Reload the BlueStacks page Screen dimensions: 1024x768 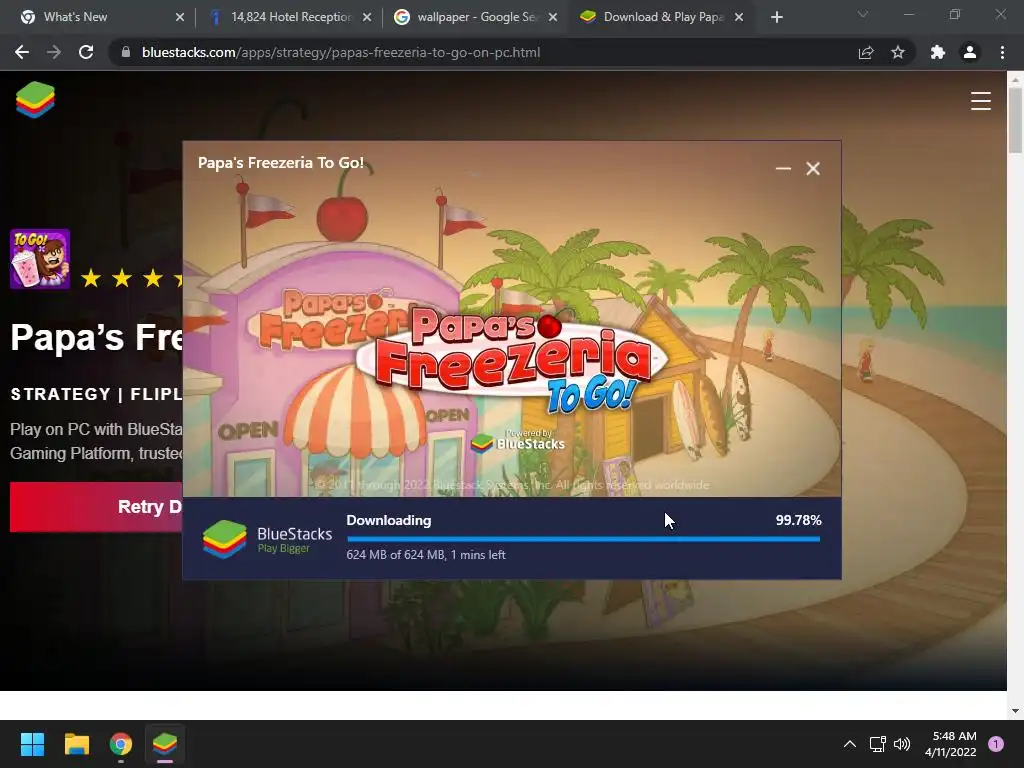pos(86,52)
